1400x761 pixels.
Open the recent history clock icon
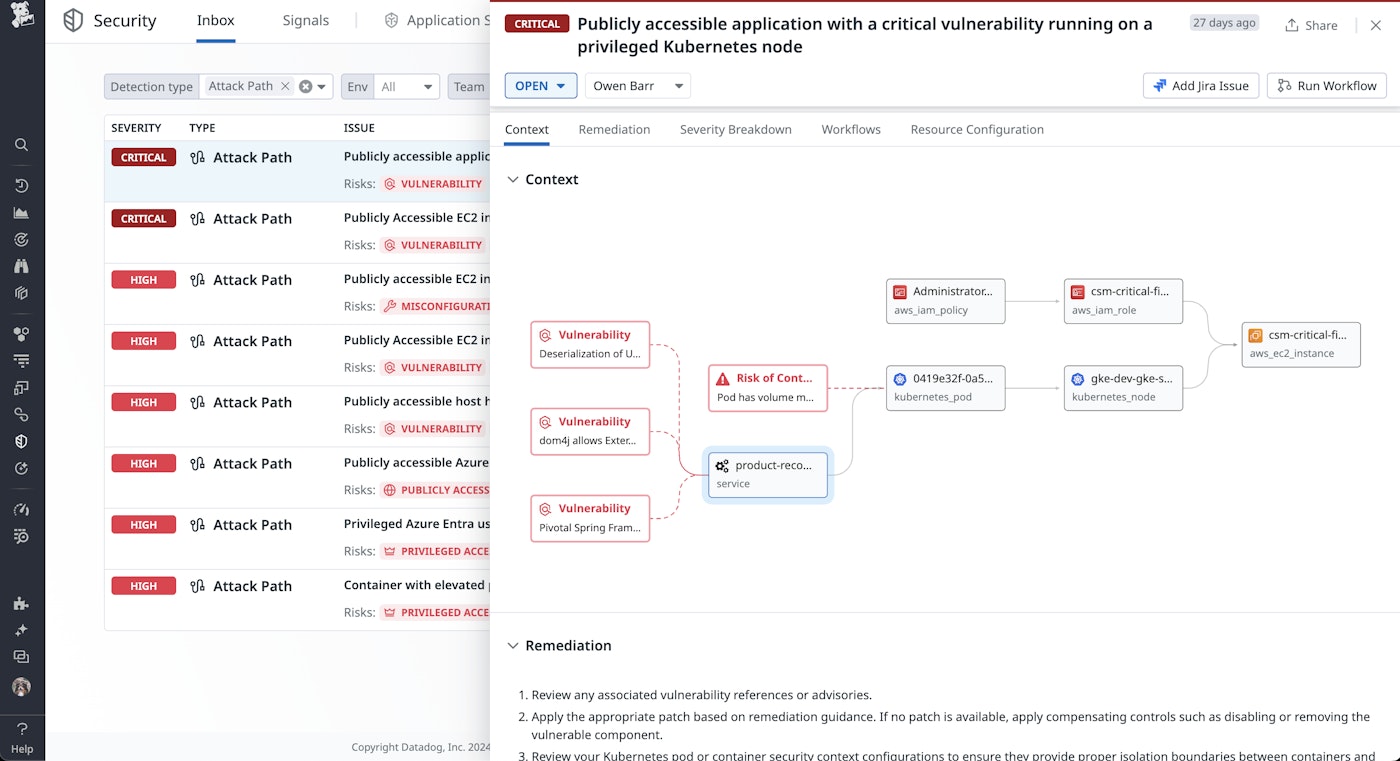[x=21, y=186]
